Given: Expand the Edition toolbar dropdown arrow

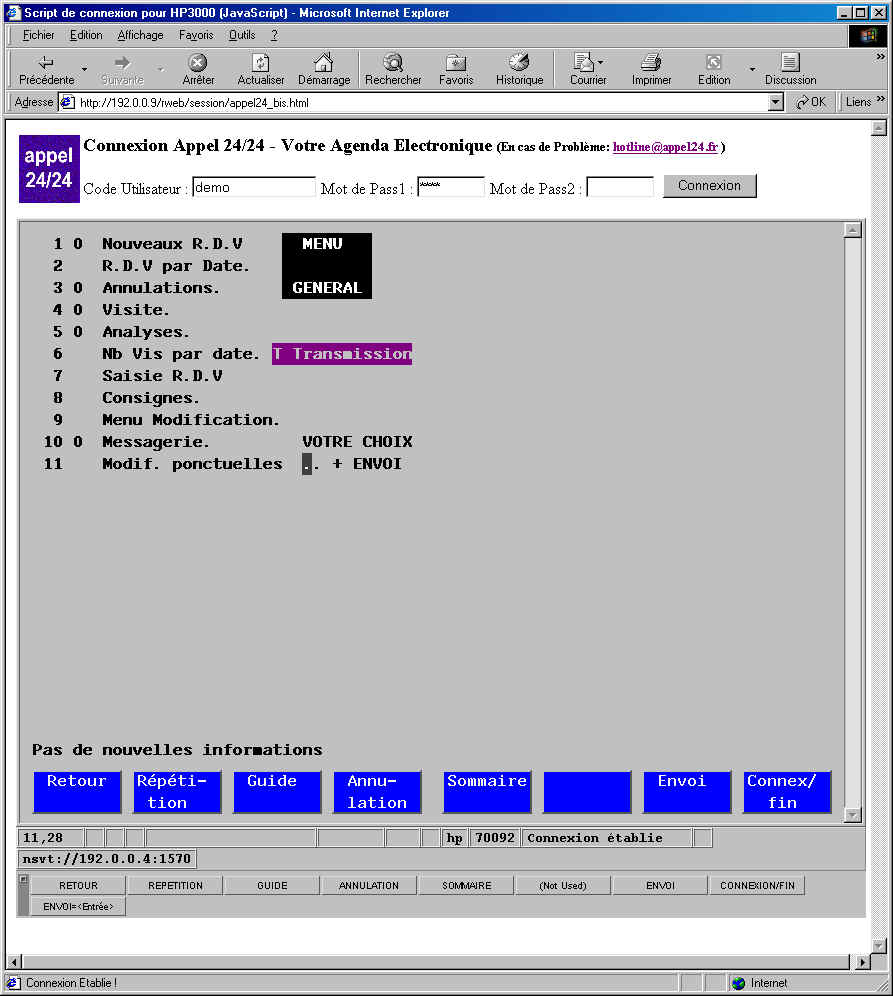Looking at the screenshot, I should tap(753, 69).
